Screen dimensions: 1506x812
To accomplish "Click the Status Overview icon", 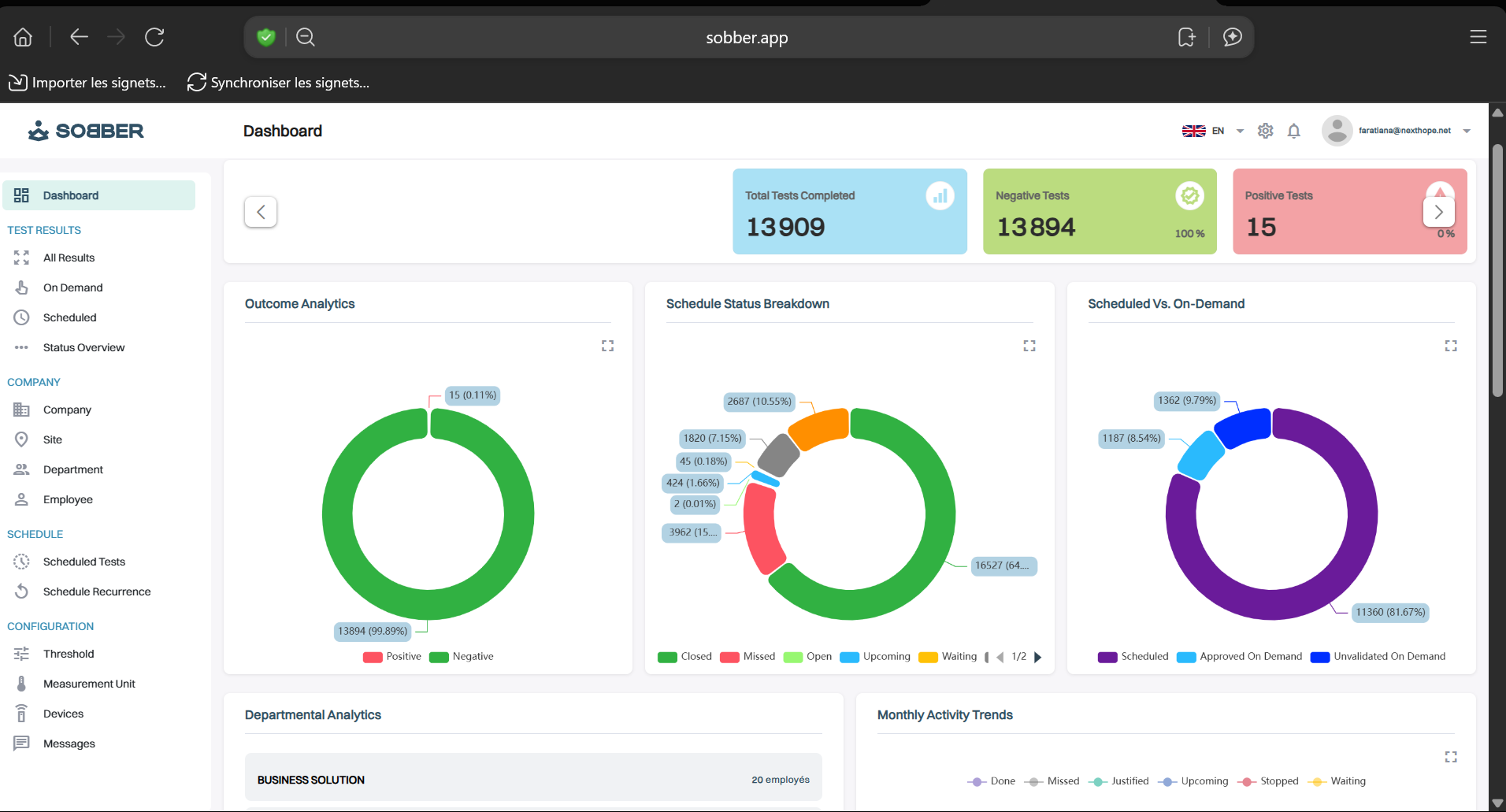I will click(x=21, y=347).
